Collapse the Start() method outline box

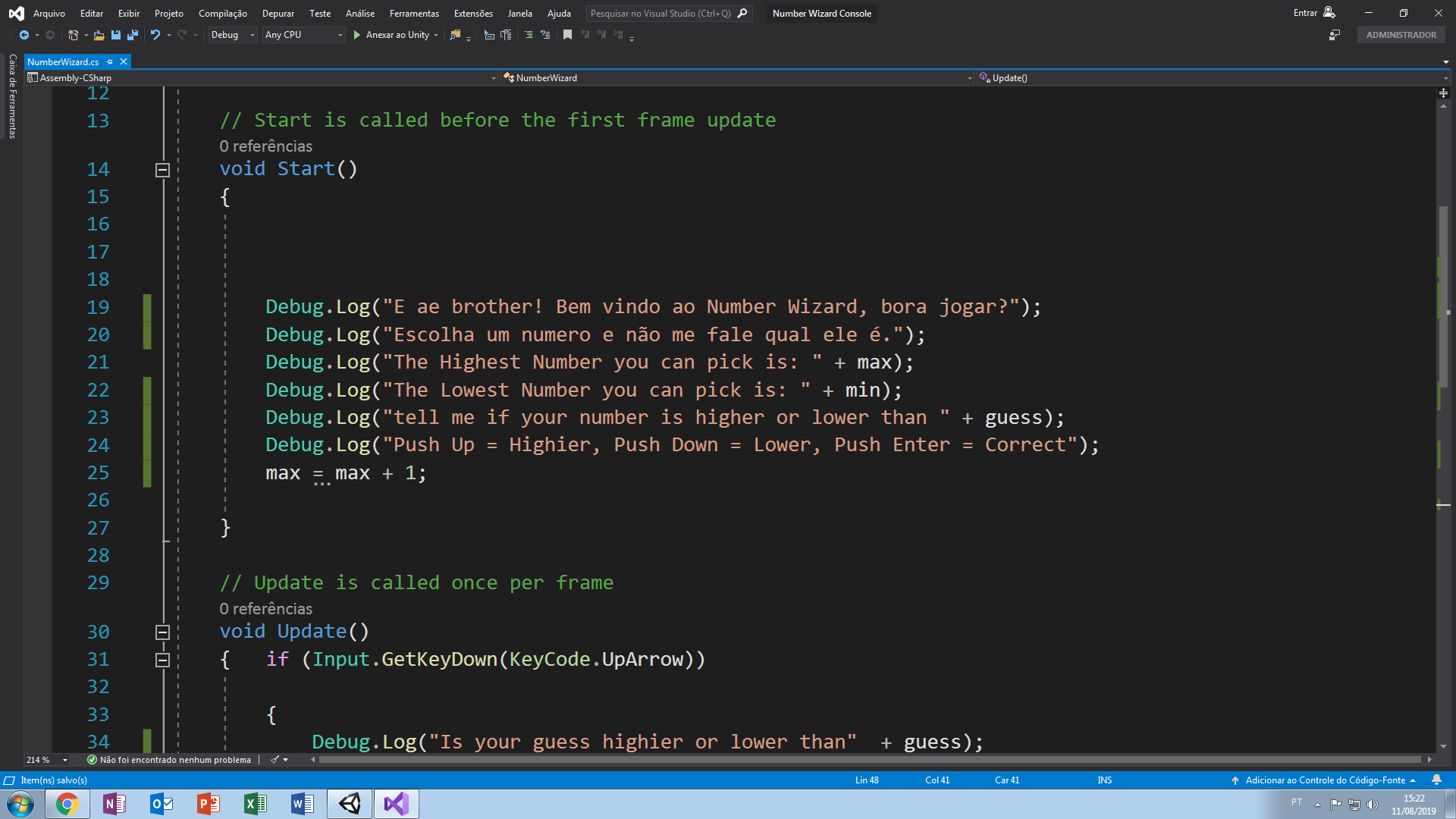click(x=162, y=170)
